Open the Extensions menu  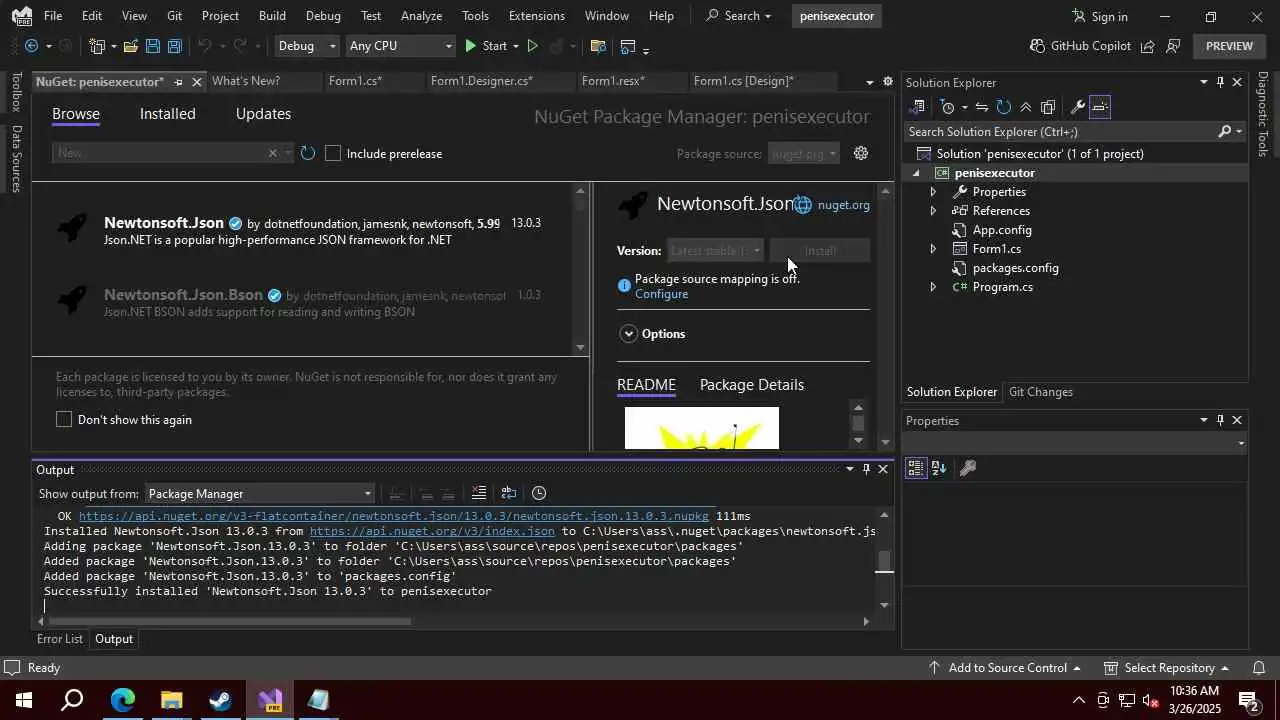tap(536, 16)
